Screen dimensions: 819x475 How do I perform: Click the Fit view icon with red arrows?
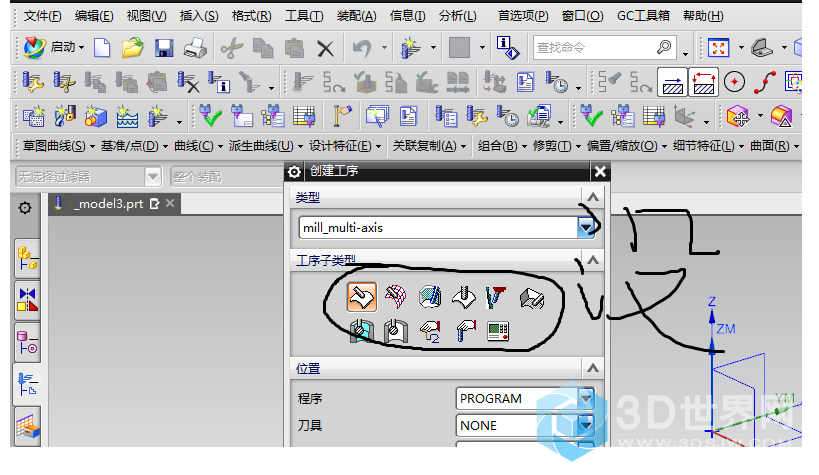click(x=719, y=48)
